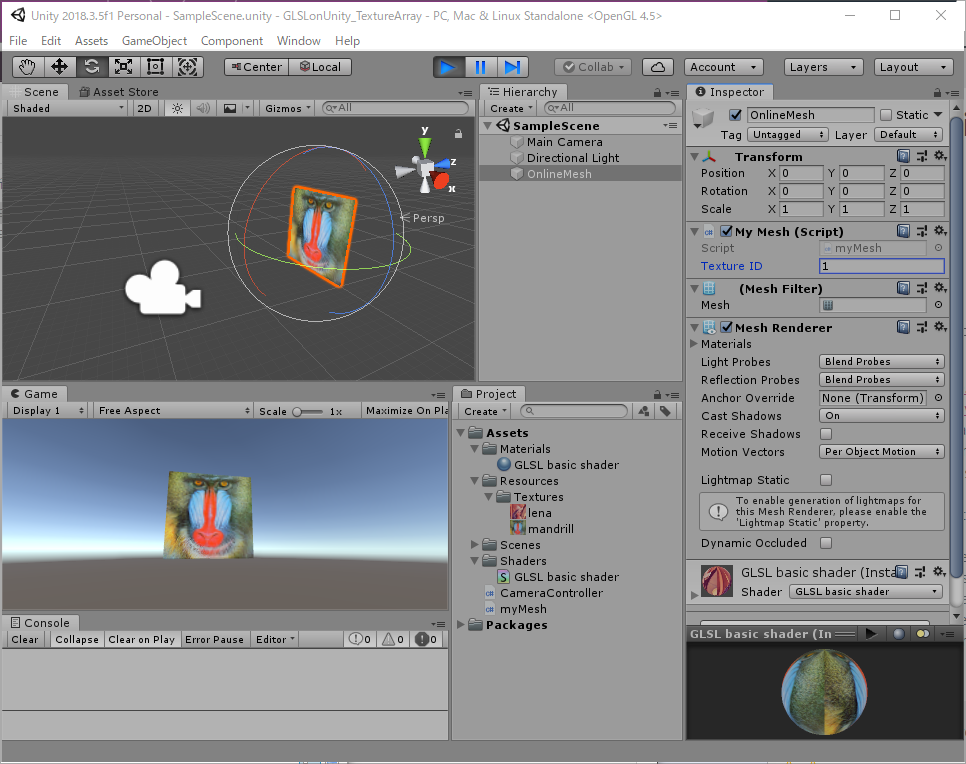This screenshot has height=764, width=966.
Task: Open the Gizmos dropdown
Action: point(286,108)
